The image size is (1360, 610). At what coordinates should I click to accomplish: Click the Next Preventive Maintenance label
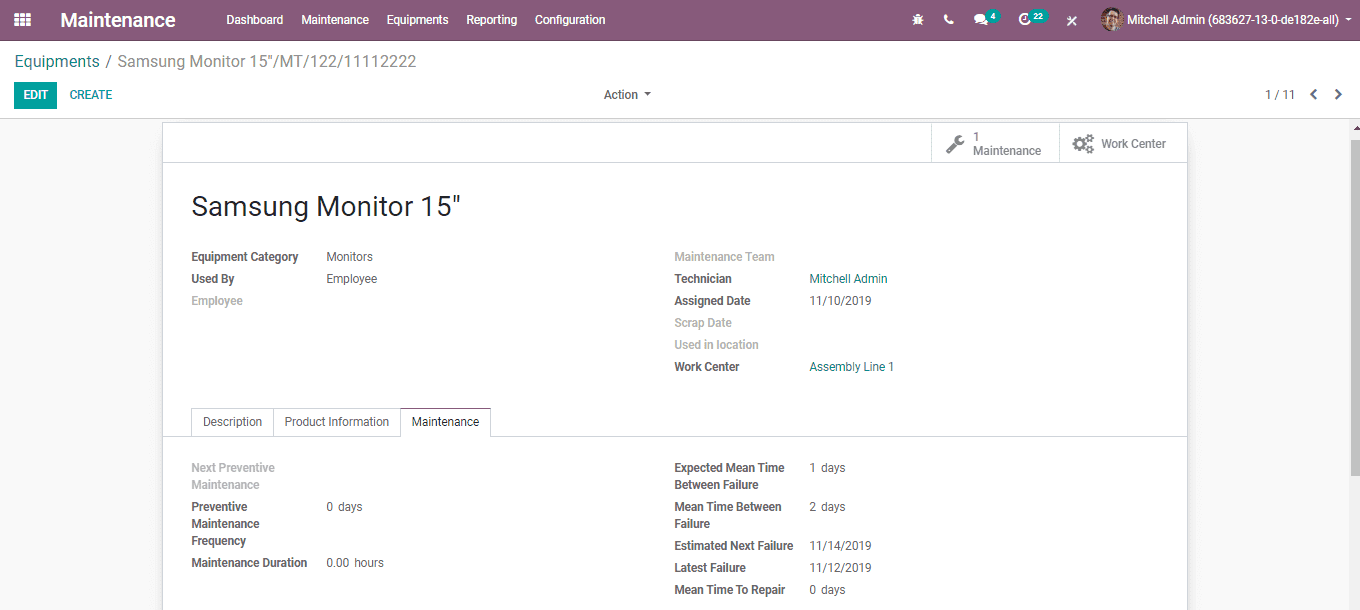[x=233, y=476]
